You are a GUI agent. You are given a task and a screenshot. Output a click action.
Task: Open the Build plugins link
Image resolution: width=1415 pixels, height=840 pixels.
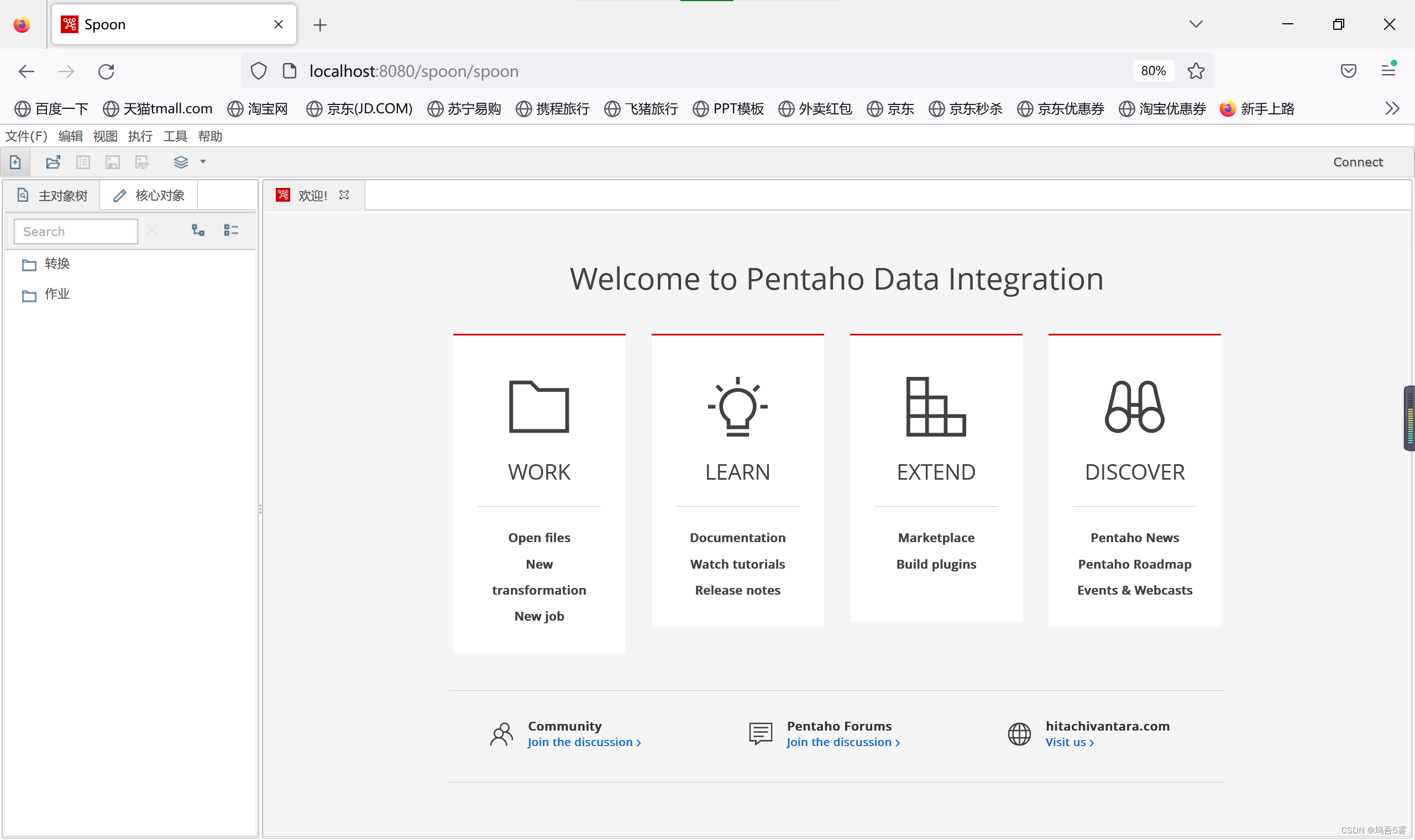tap(936, 564)
